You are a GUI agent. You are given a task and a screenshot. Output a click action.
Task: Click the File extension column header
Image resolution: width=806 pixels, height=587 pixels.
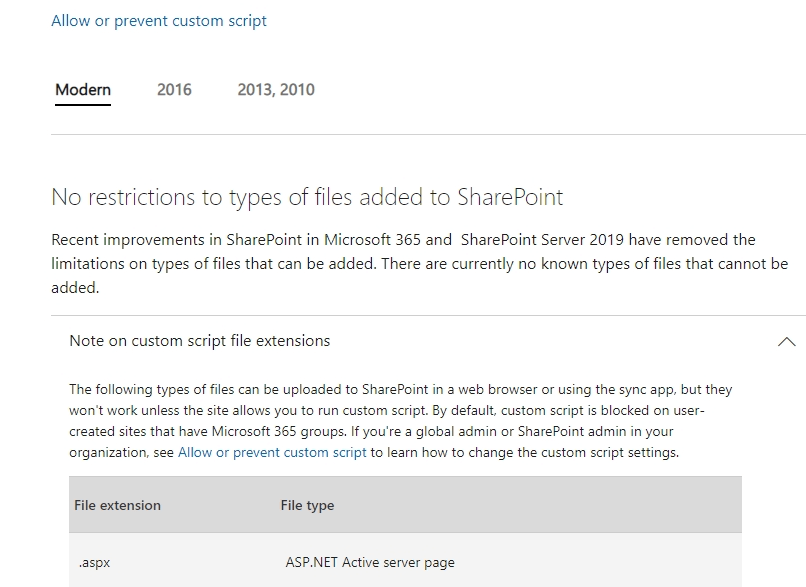[x=117, y=505]
